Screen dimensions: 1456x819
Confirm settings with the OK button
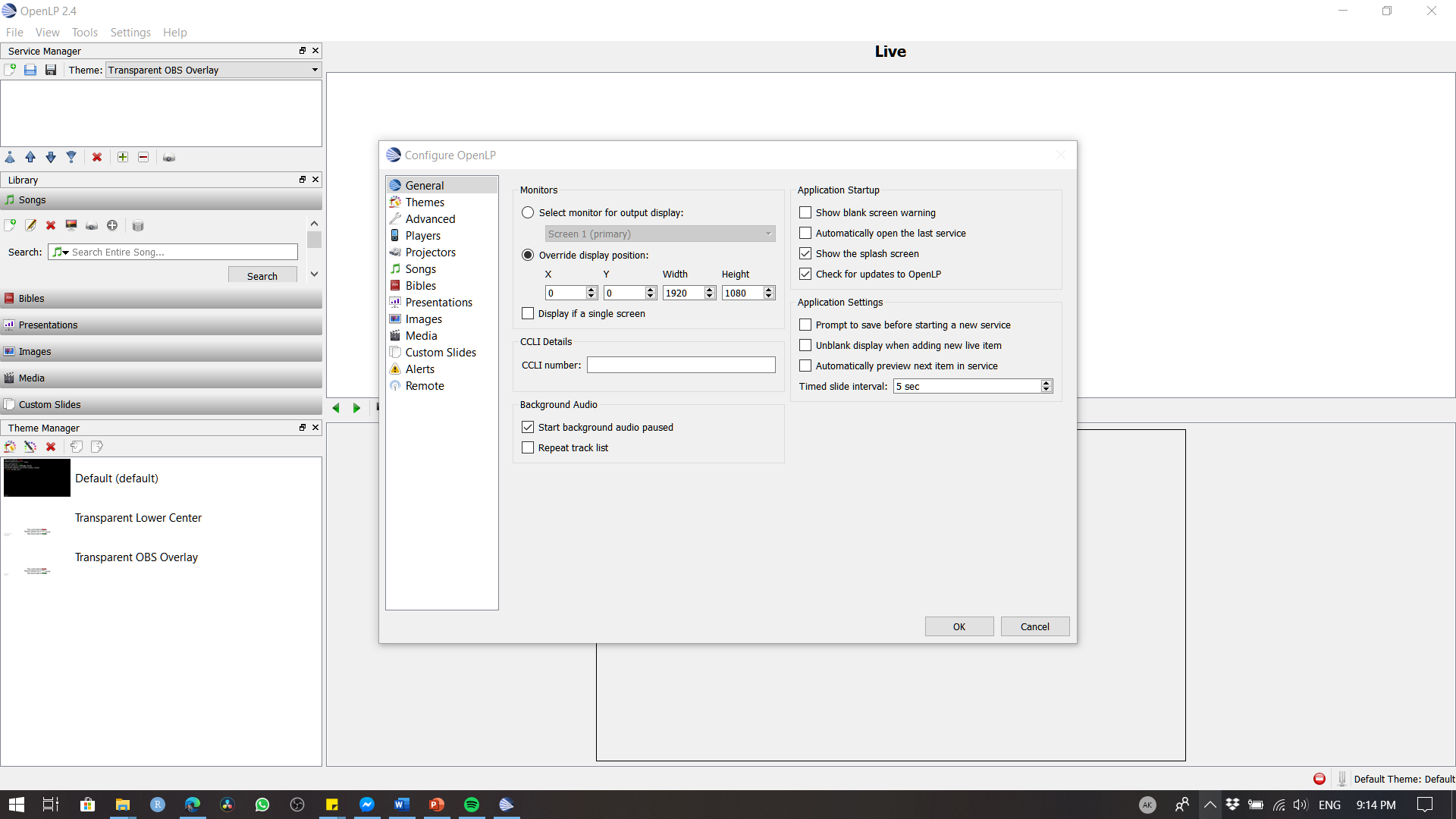coord(959,626)
